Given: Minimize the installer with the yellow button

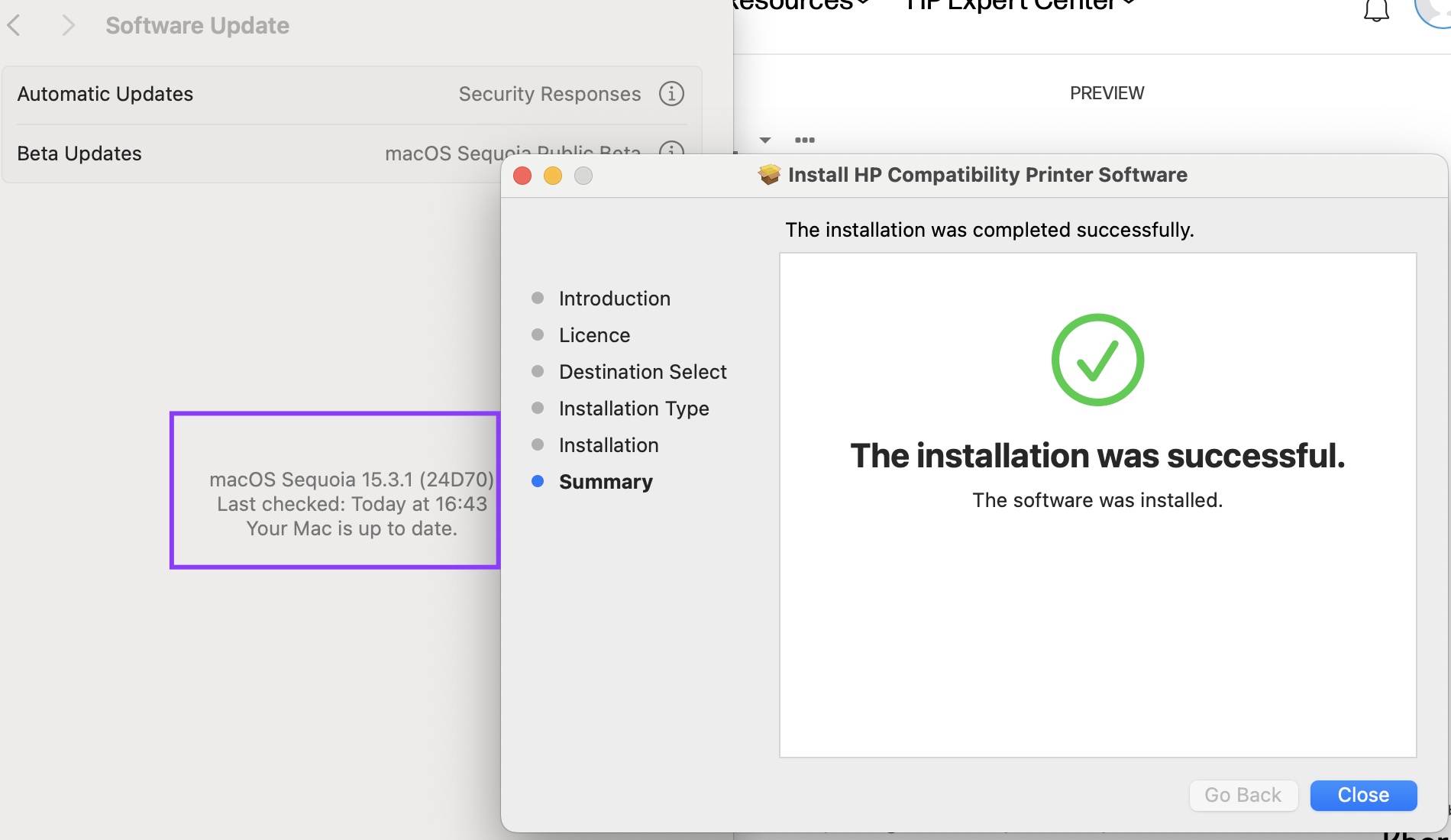Looking at the screenshot, I should tap(553, 176).
